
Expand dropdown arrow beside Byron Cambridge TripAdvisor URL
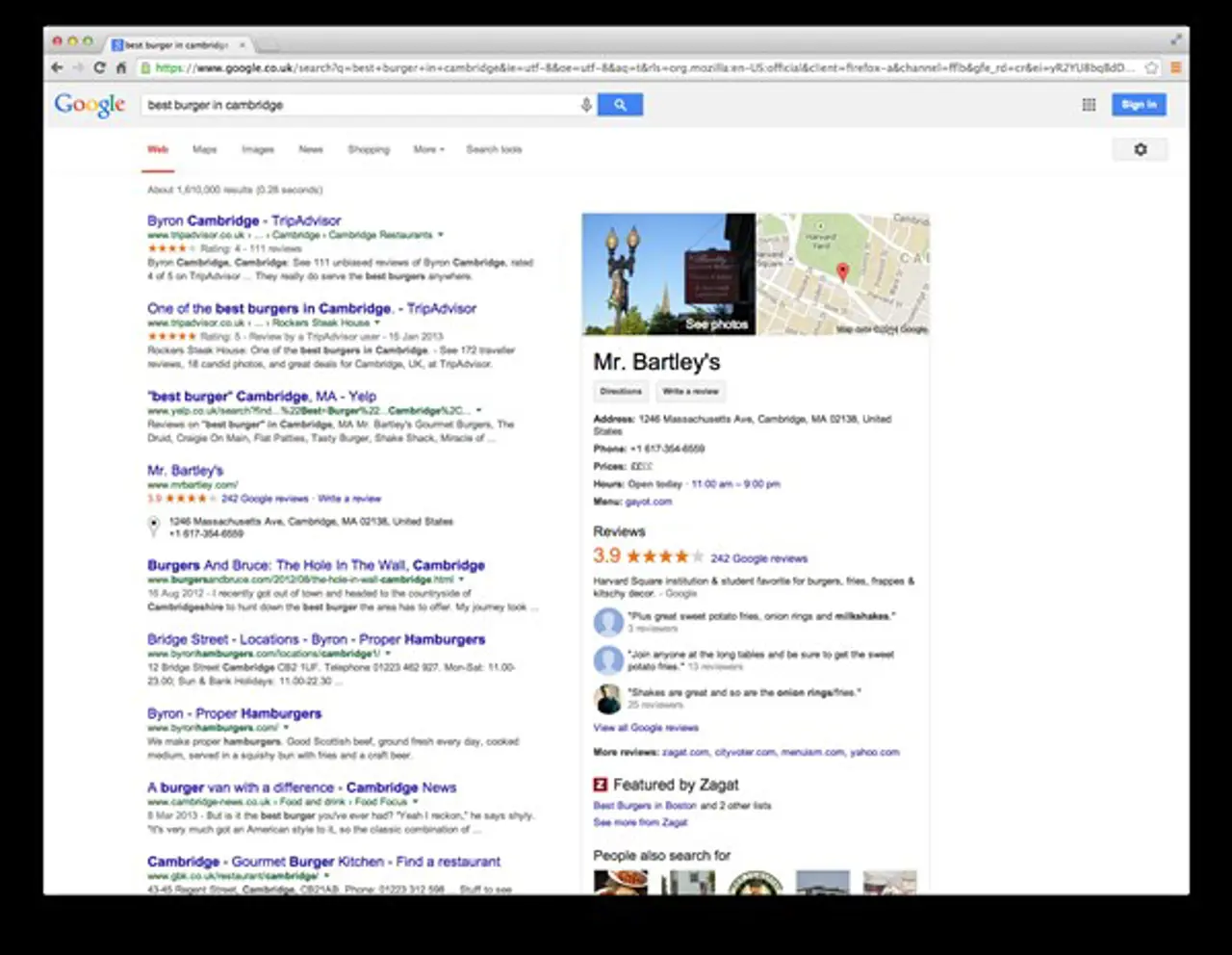441,235
